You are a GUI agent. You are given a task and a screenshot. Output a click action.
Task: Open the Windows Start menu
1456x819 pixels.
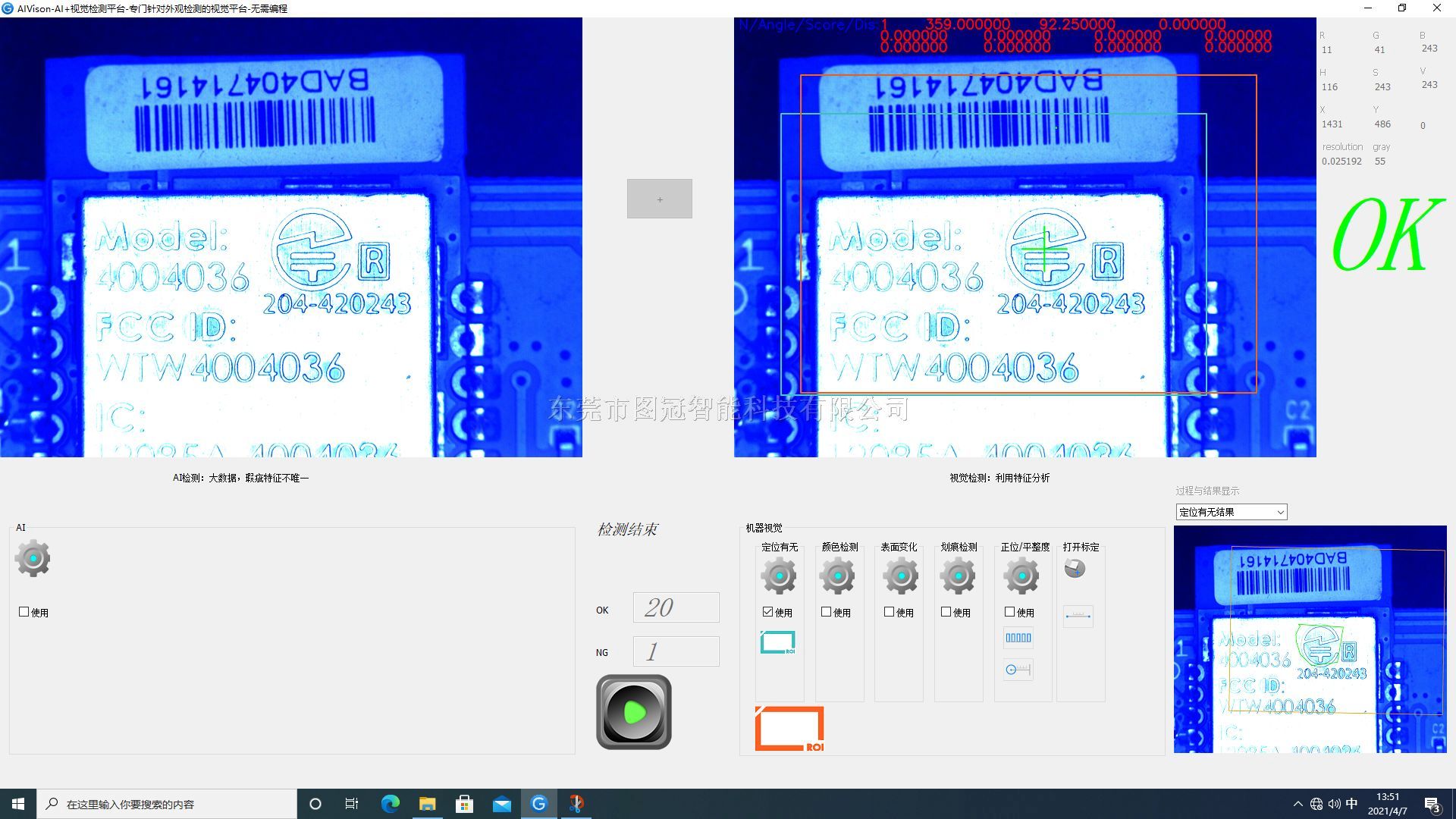click(18, 804)
